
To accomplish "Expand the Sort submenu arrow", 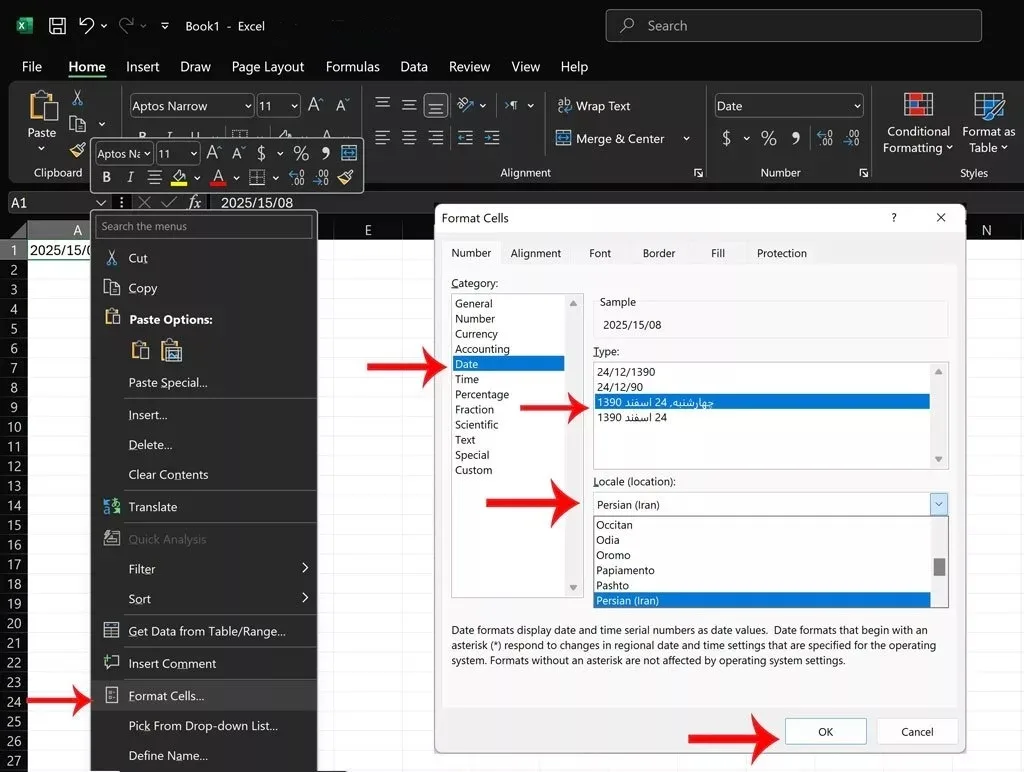I will pos(305,598).
